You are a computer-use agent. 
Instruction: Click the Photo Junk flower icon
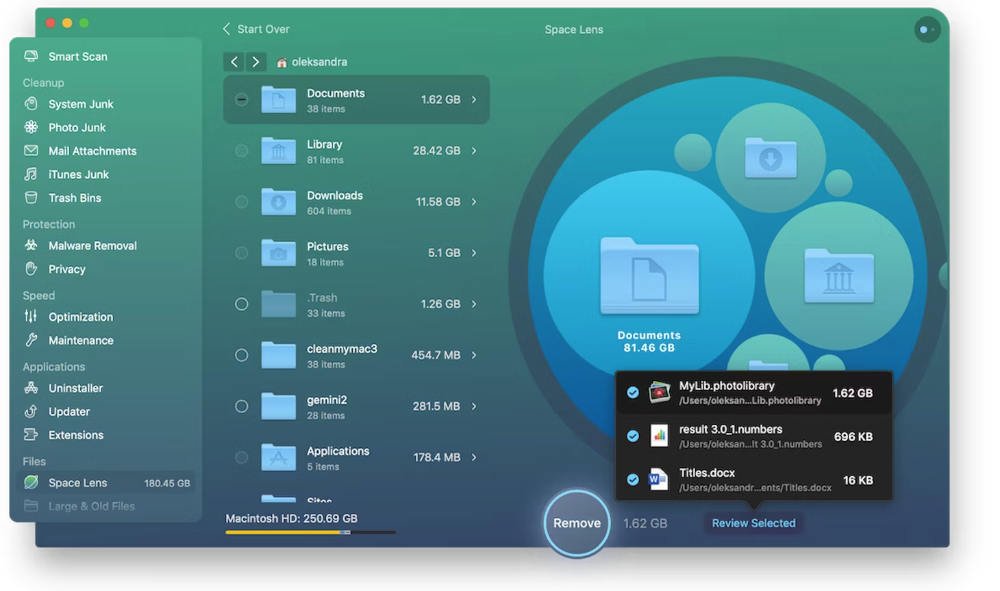31,127
